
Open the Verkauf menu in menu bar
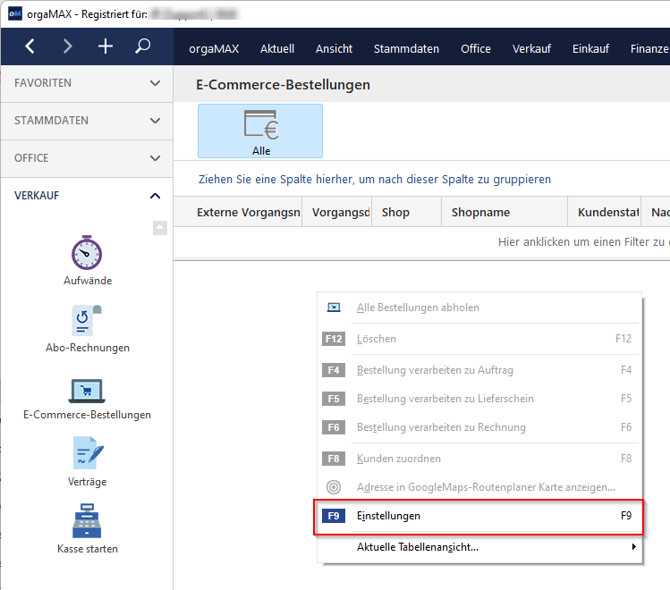coord(532,49)
